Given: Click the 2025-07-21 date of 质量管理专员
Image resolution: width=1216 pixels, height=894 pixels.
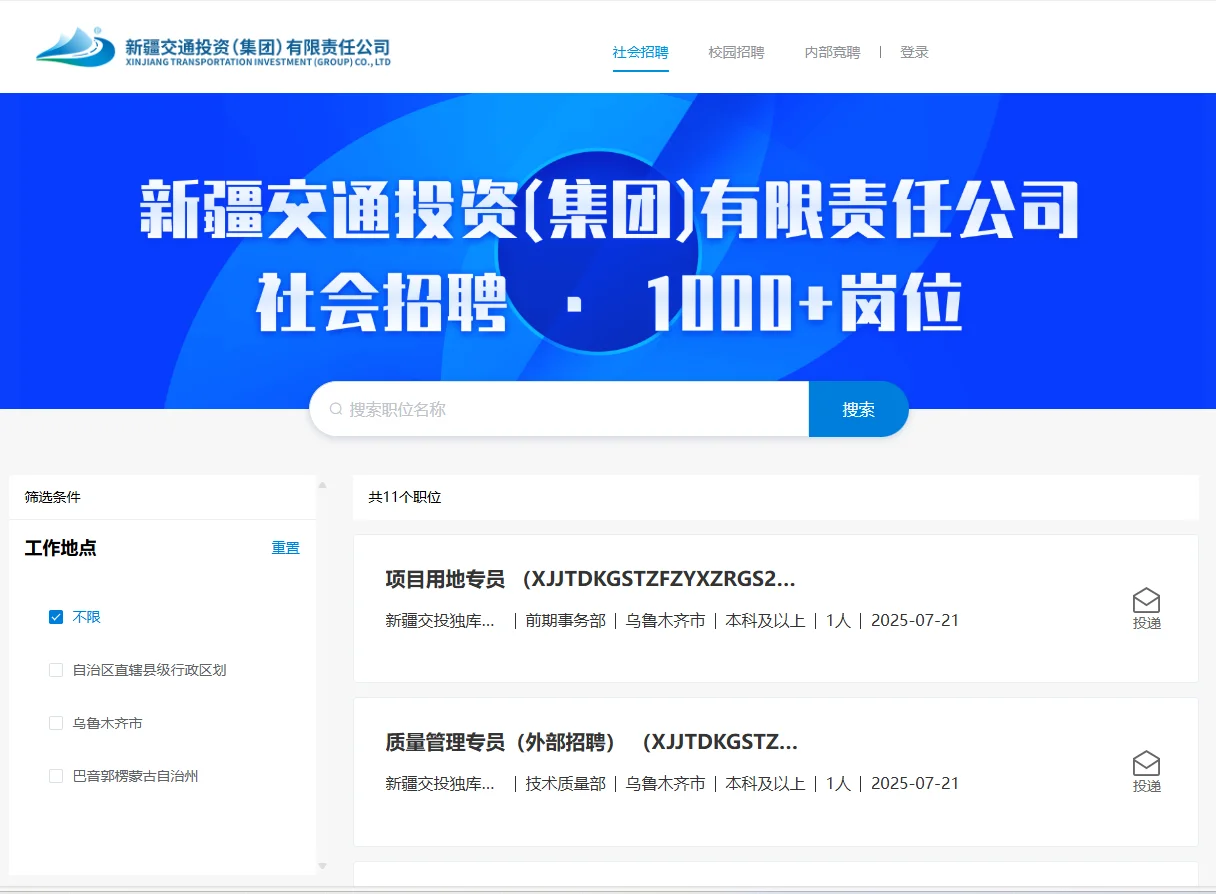Looking at the screenshot, I should click(x=915, y=783).
